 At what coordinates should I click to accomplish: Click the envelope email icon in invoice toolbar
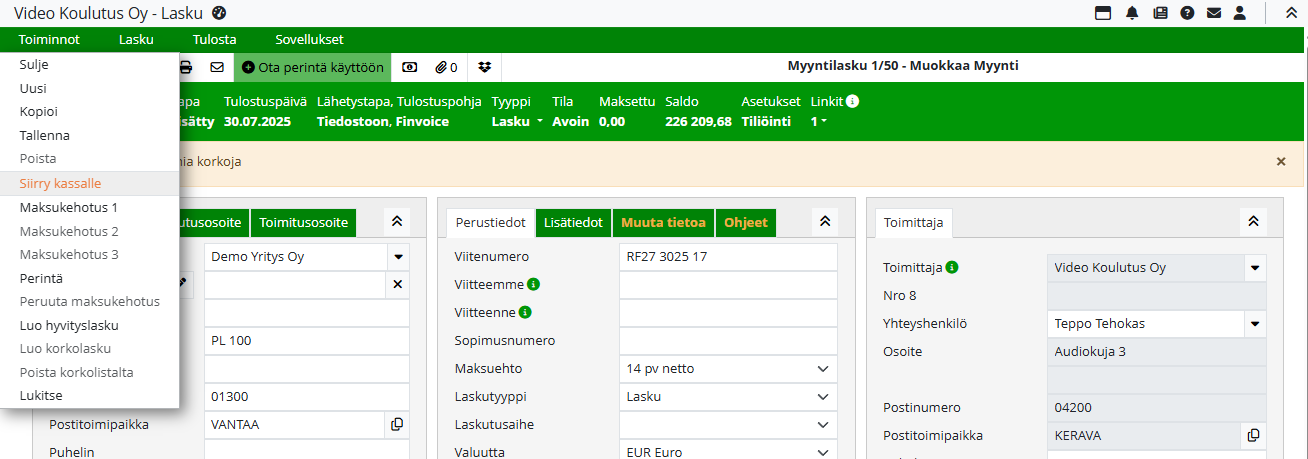click(x=217, y=68)
